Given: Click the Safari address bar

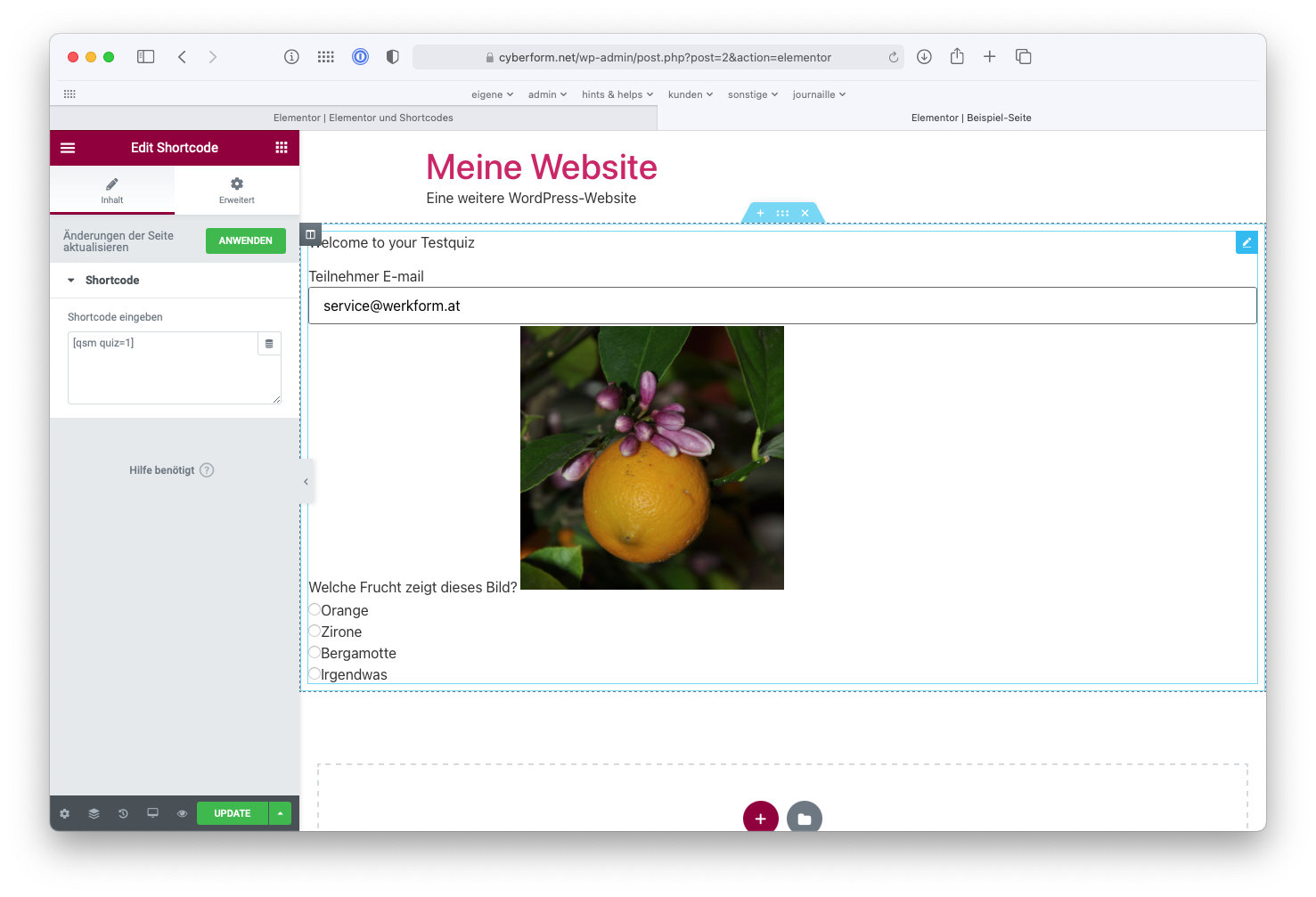Looking at the screenshot, I should click(658, 57).
